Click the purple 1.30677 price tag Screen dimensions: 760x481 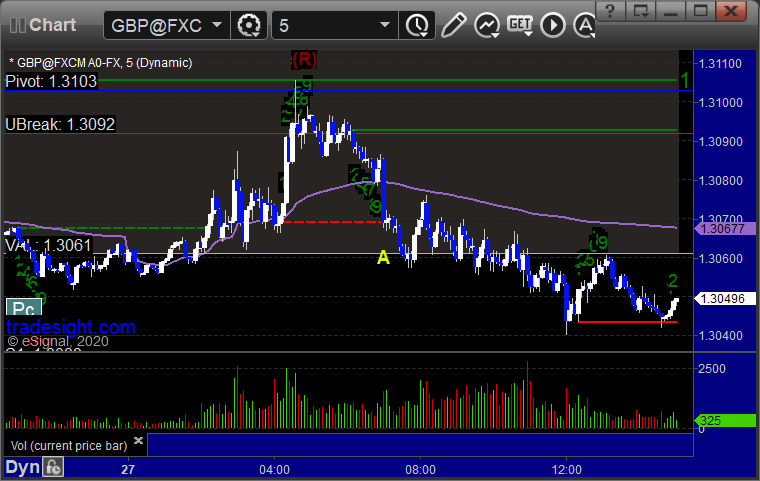tap(725, 228)
